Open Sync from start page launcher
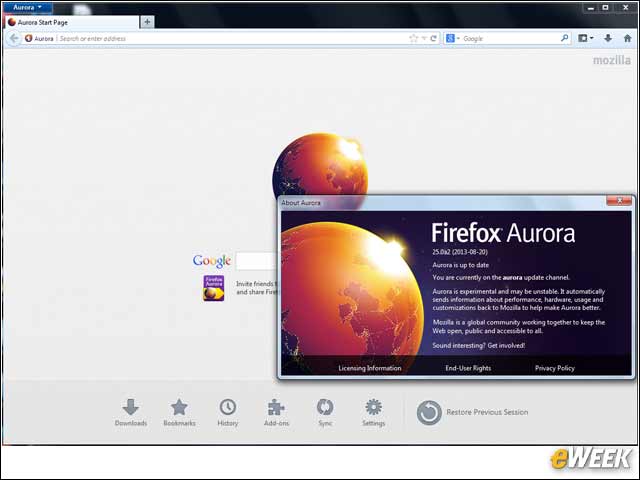Screen dimensions: 640x480 click(x=325, y=412)
